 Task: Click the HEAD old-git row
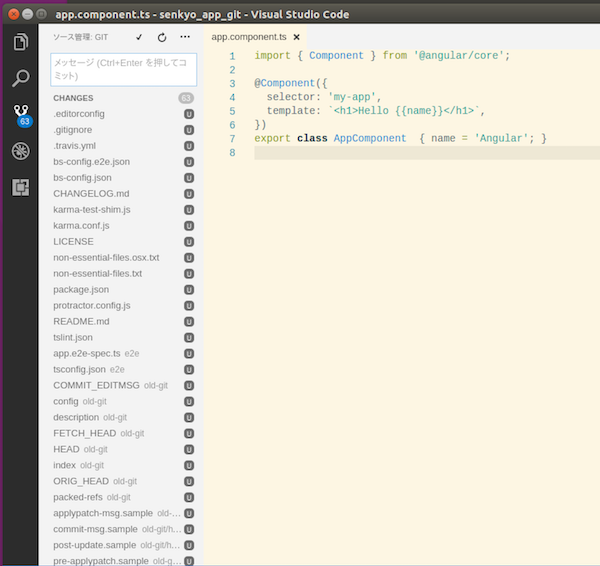(x=122, y=449)
